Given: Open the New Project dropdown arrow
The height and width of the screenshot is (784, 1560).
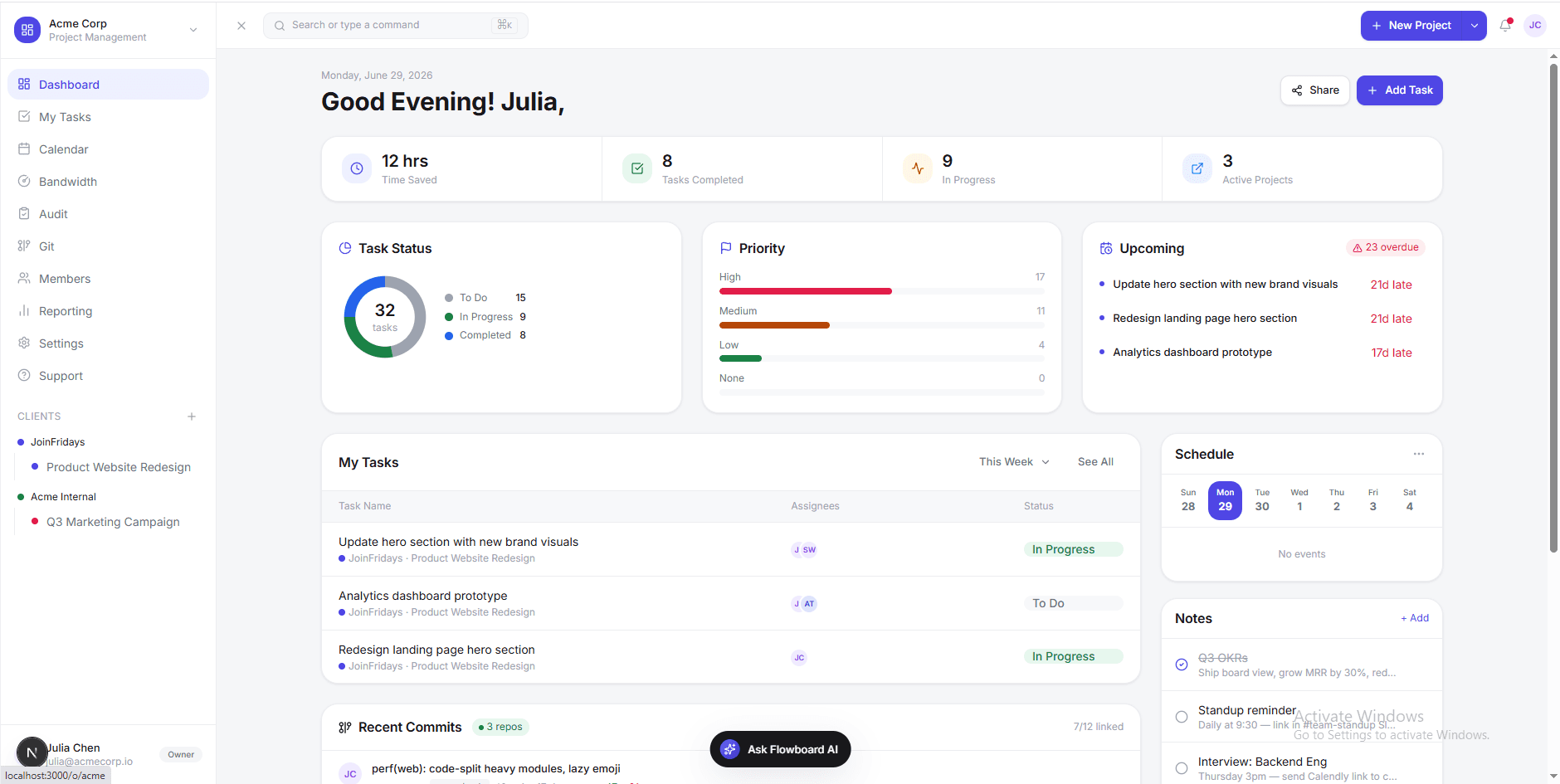Looking at the screenshot, I should point(1475,26).
